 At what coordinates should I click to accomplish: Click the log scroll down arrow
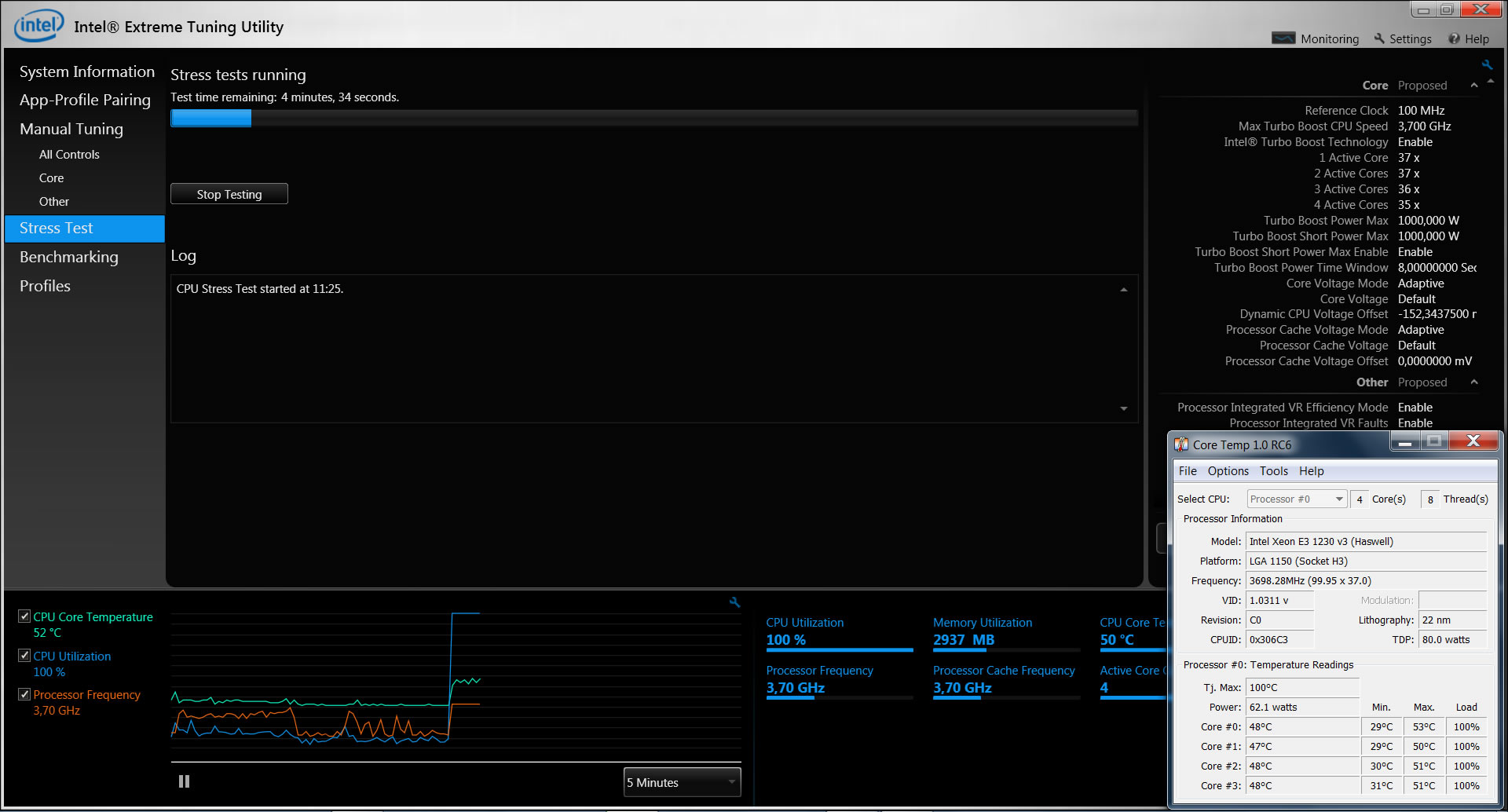tap(1124, 408)
